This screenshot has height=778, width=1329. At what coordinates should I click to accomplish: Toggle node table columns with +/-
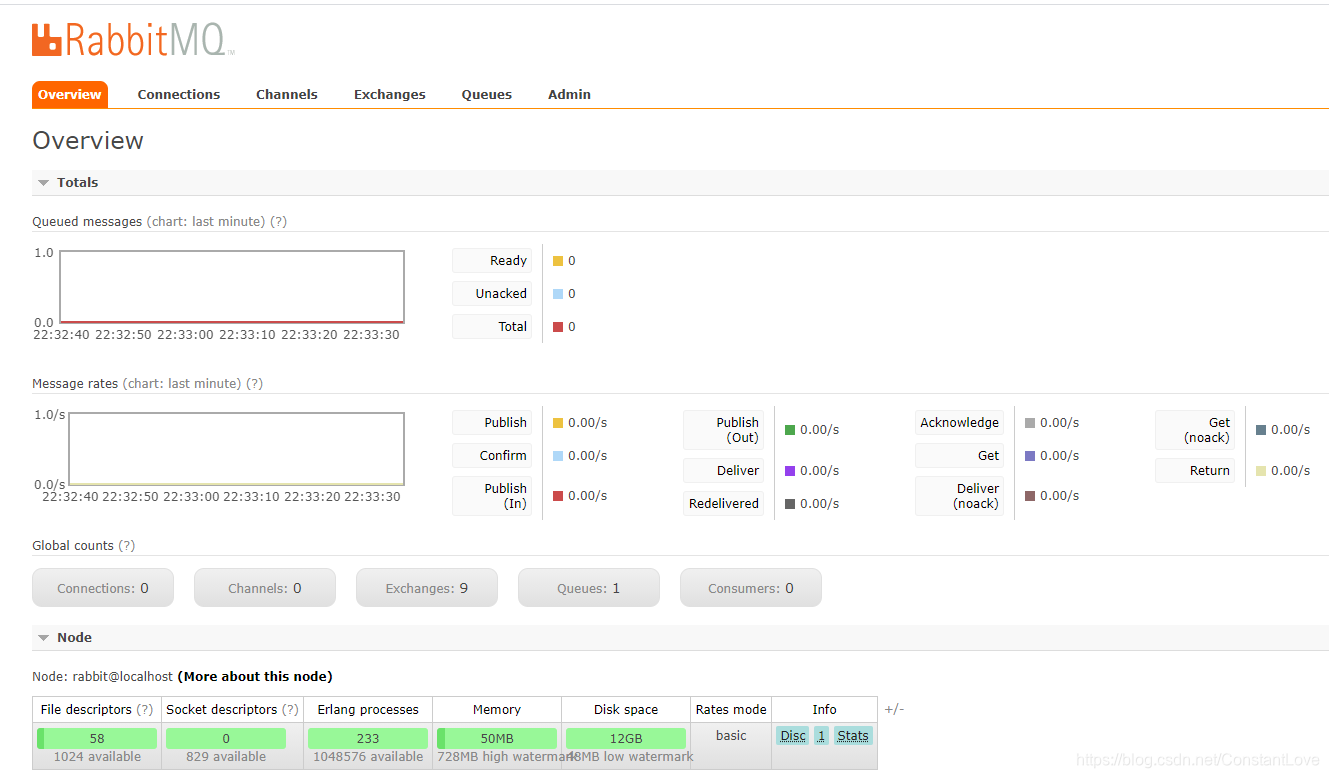[x=894, y=709]
